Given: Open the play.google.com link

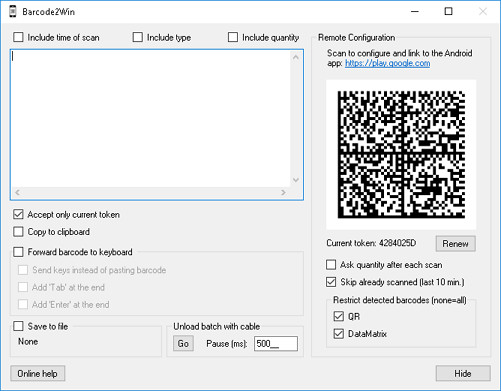Looking at the screenshot, I should [387, 63].
